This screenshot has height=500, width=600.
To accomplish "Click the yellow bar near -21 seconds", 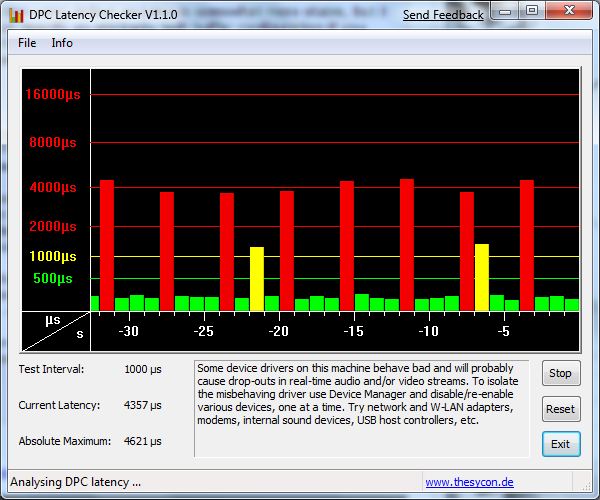I will (x=257, y=279).
